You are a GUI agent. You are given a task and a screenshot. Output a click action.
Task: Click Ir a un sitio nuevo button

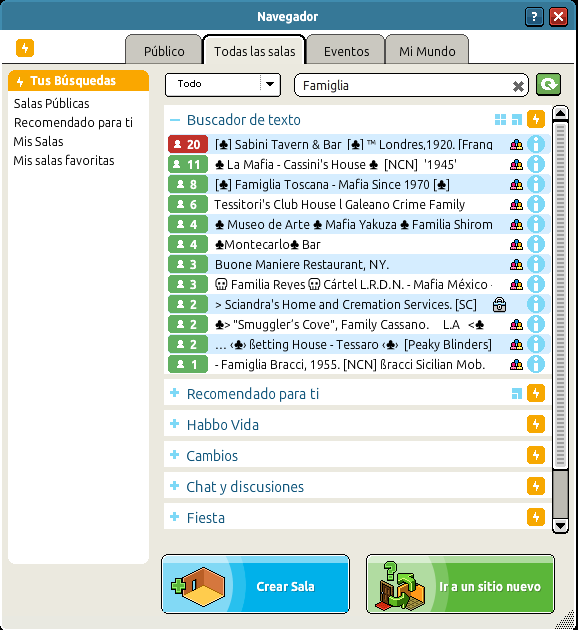tap(460, 584)
